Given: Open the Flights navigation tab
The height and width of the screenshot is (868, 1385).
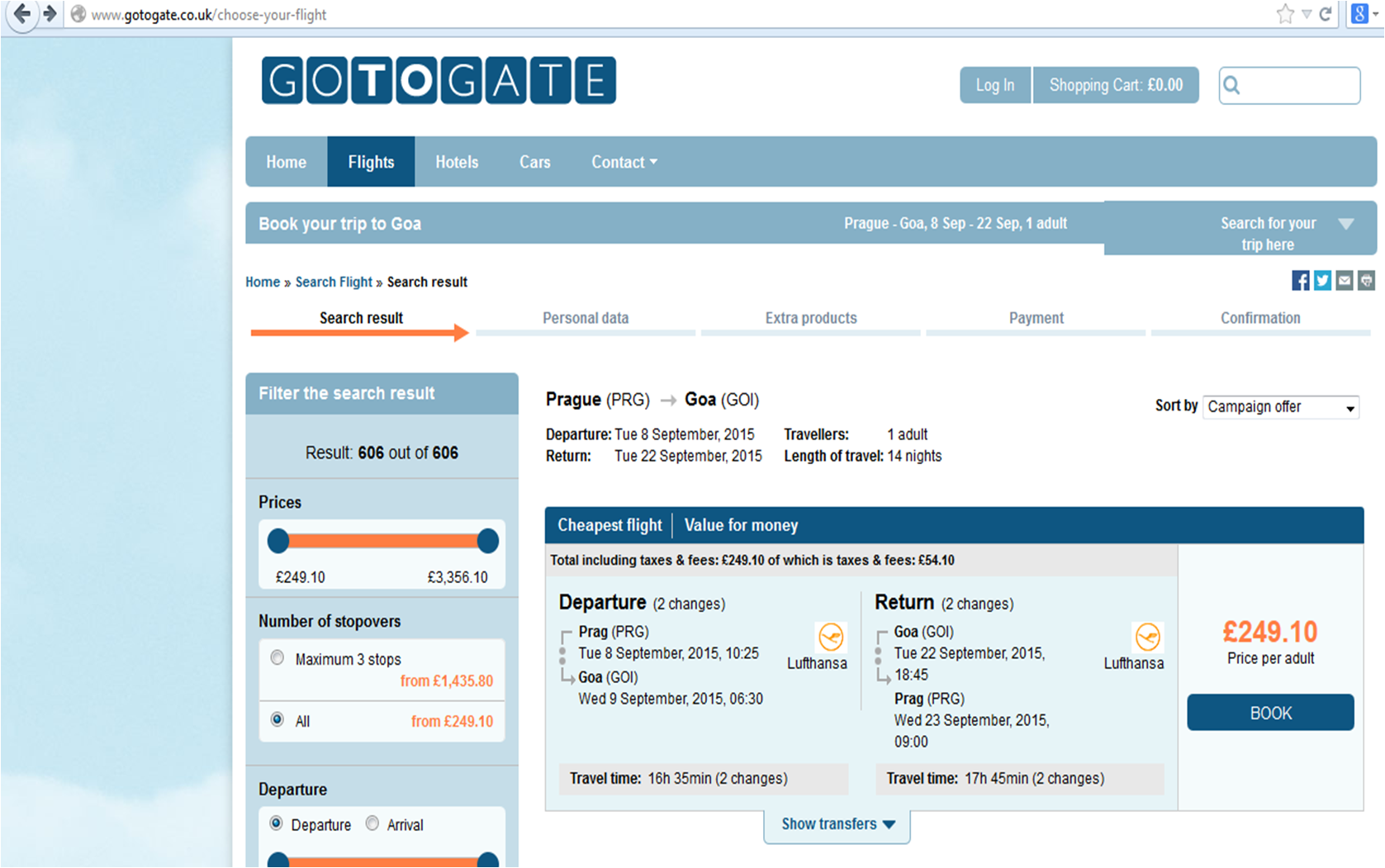Looking at the screenshot, I should point(371,162).
